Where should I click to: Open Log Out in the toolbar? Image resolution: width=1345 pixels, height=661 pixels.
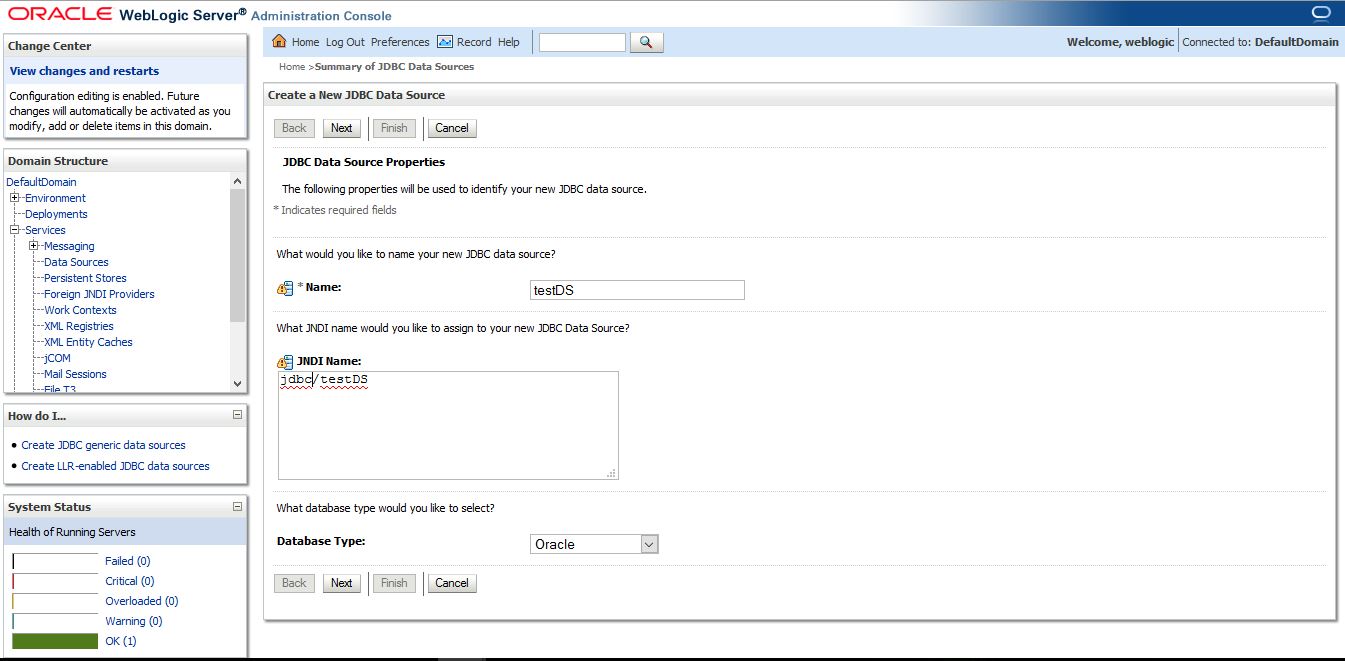pos(345,42)
